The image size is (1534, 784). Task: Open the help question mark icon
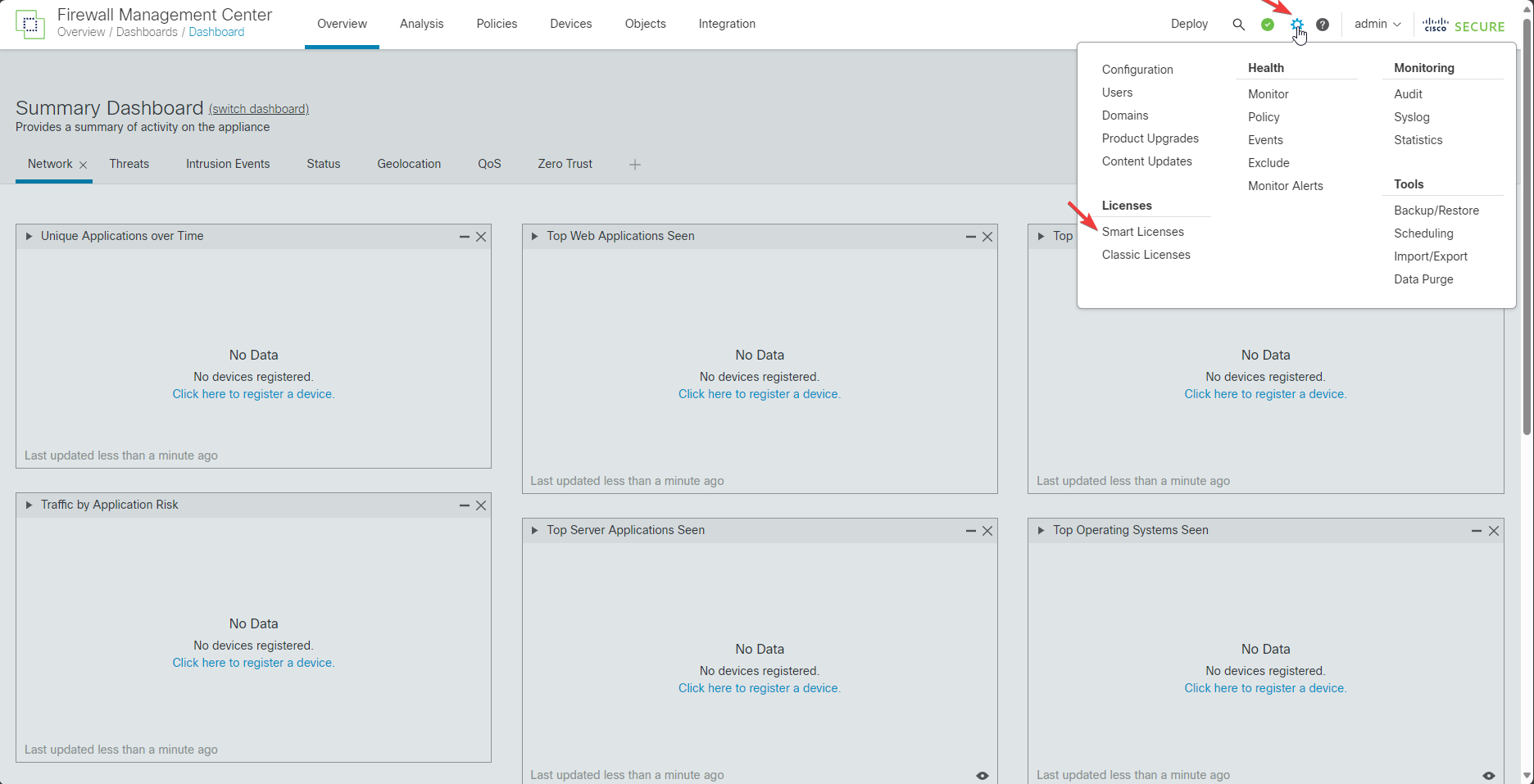tap(1323, 25)
